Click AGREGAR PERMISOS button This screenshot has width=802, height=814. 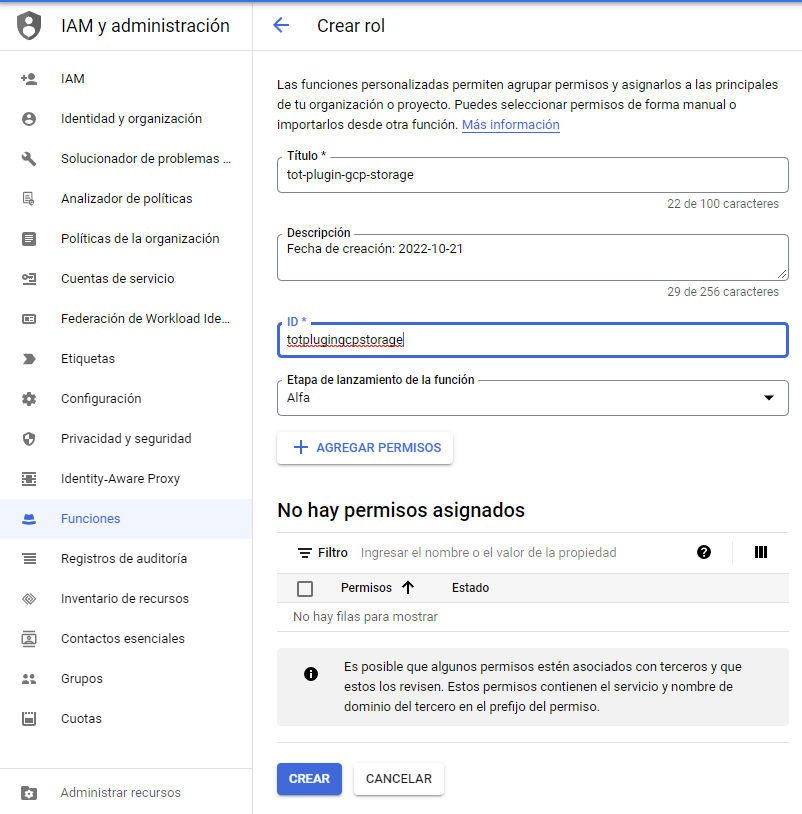click(x=365, y=448)
